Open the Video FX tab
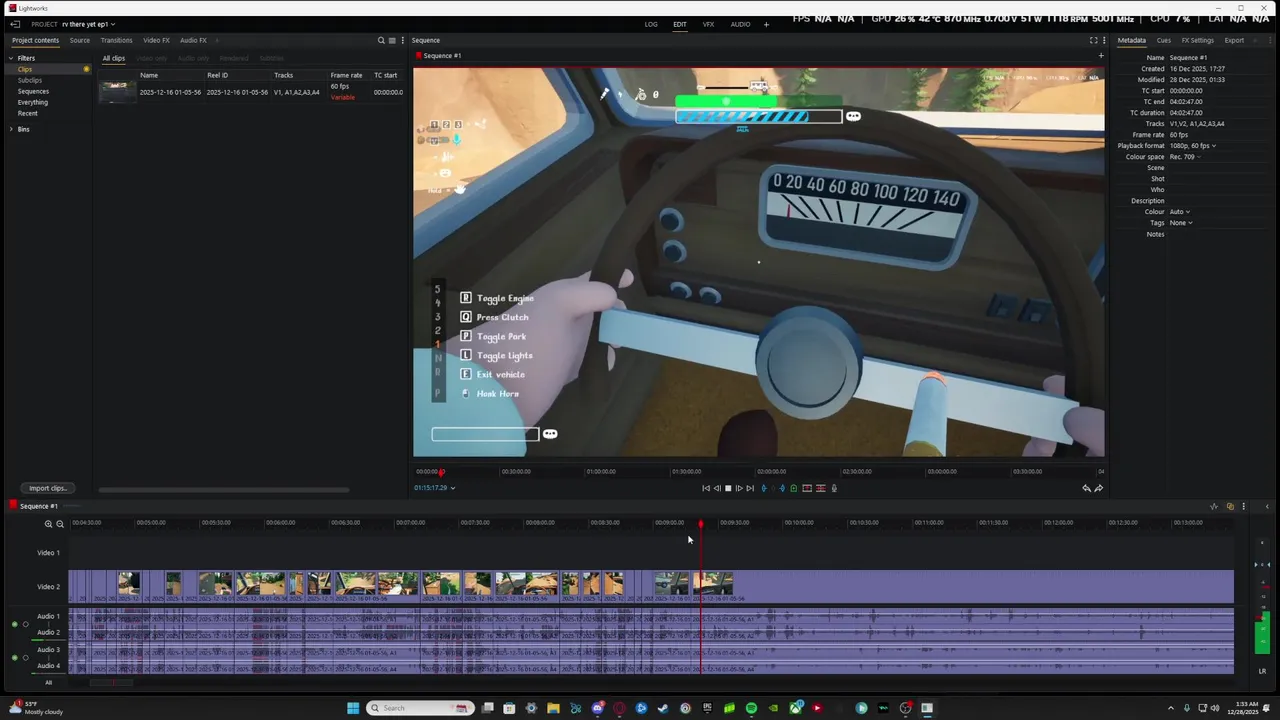The image size is (1280, 720). pos(156,40)
